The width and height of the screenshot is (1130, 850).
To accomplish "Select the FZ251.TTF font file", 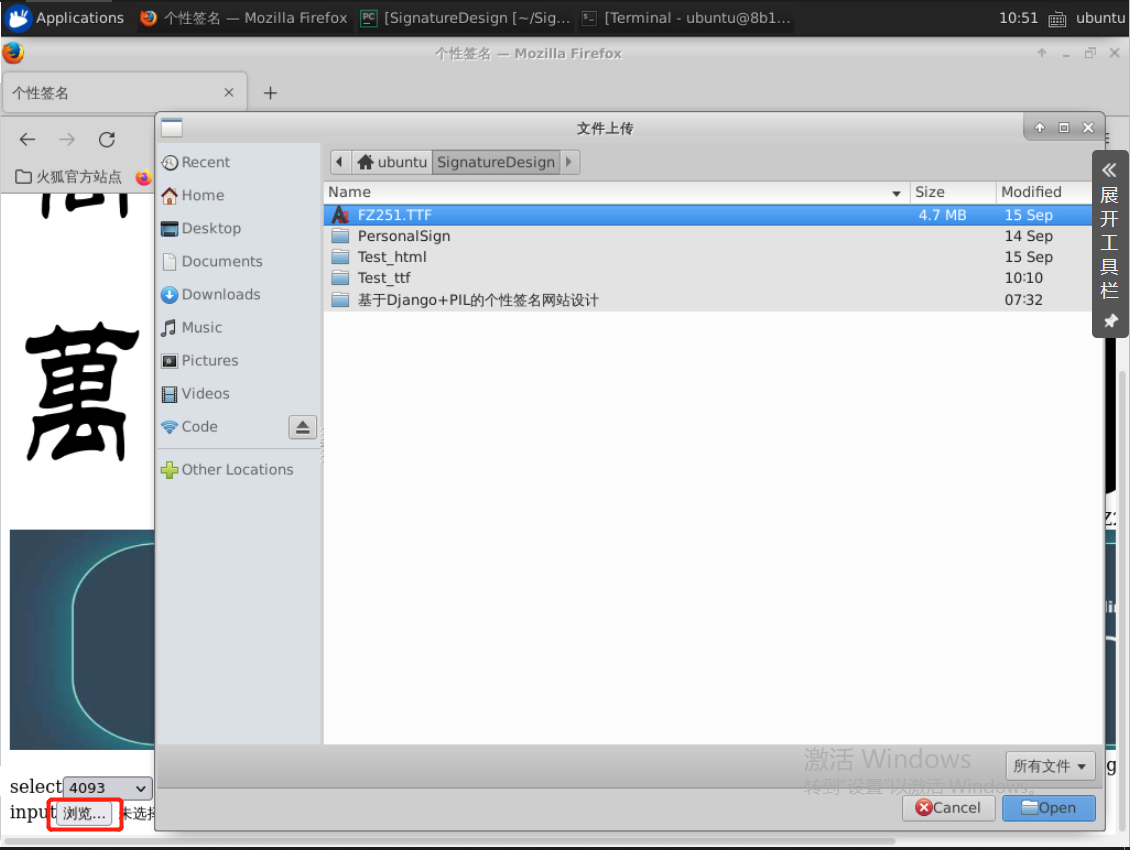I will [394, 215].
